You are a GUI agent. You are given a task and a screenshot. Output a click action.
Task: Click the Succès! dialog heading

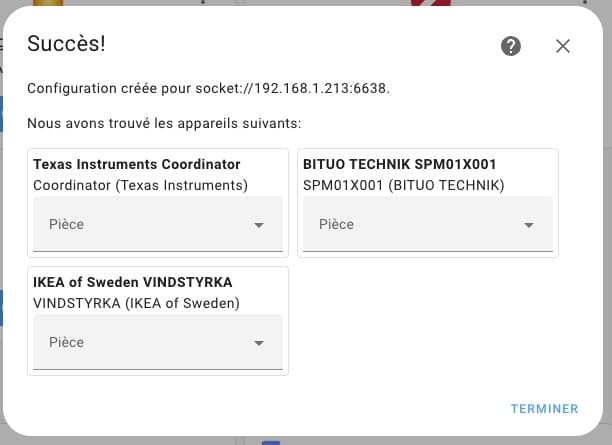(x=66, y=43)
